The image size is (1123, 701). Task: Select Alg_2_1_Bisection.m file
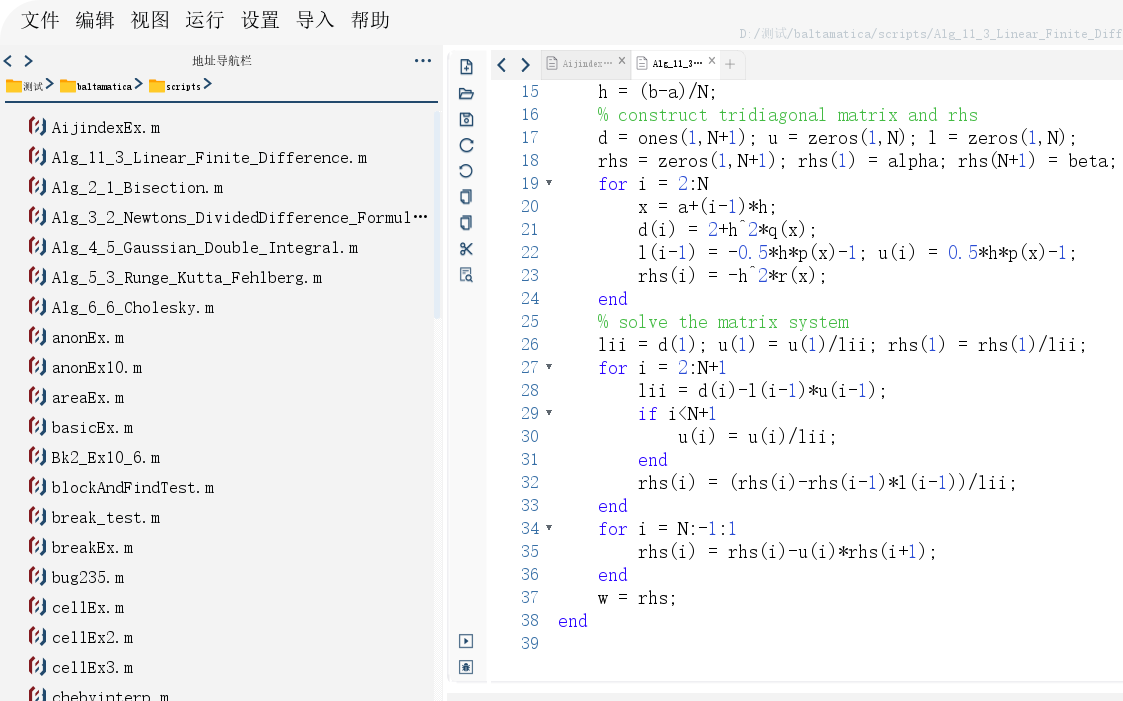[125, 188]
